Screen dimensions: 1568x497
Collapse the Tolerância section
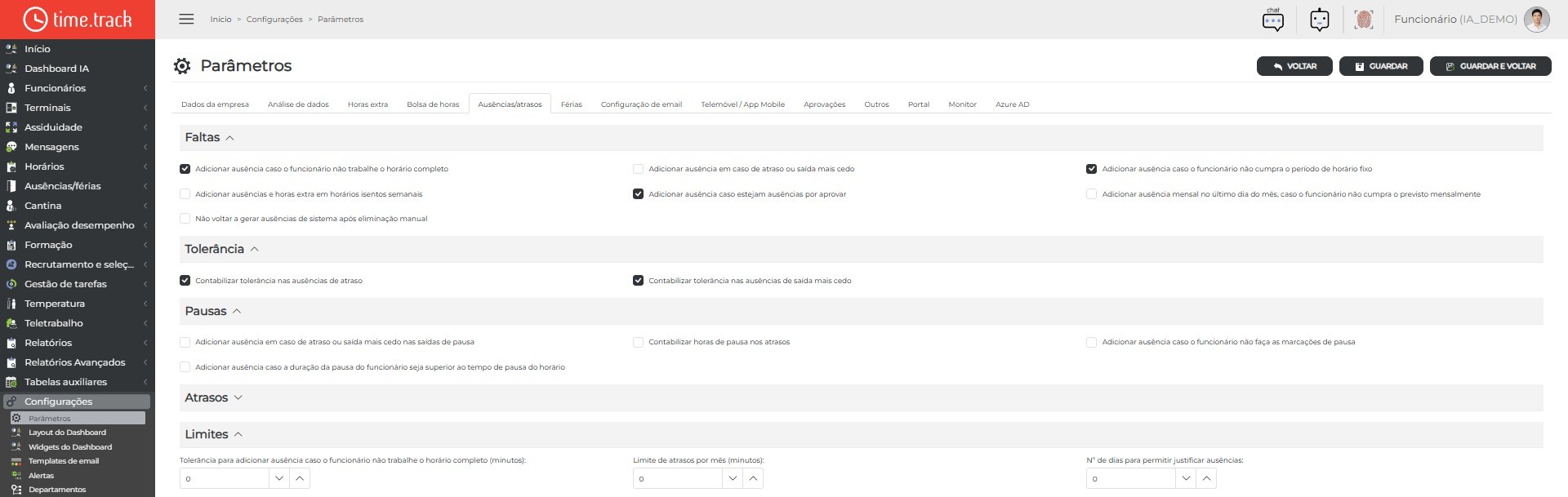pos(254,249)
